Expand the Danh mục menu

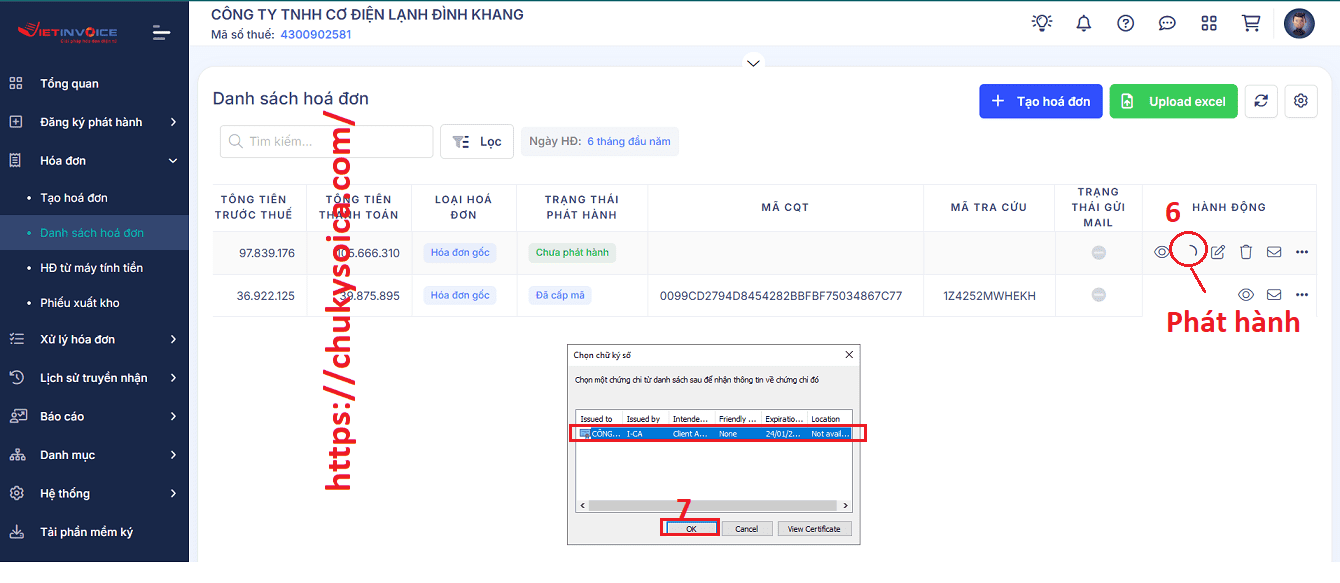coord(94,455)
